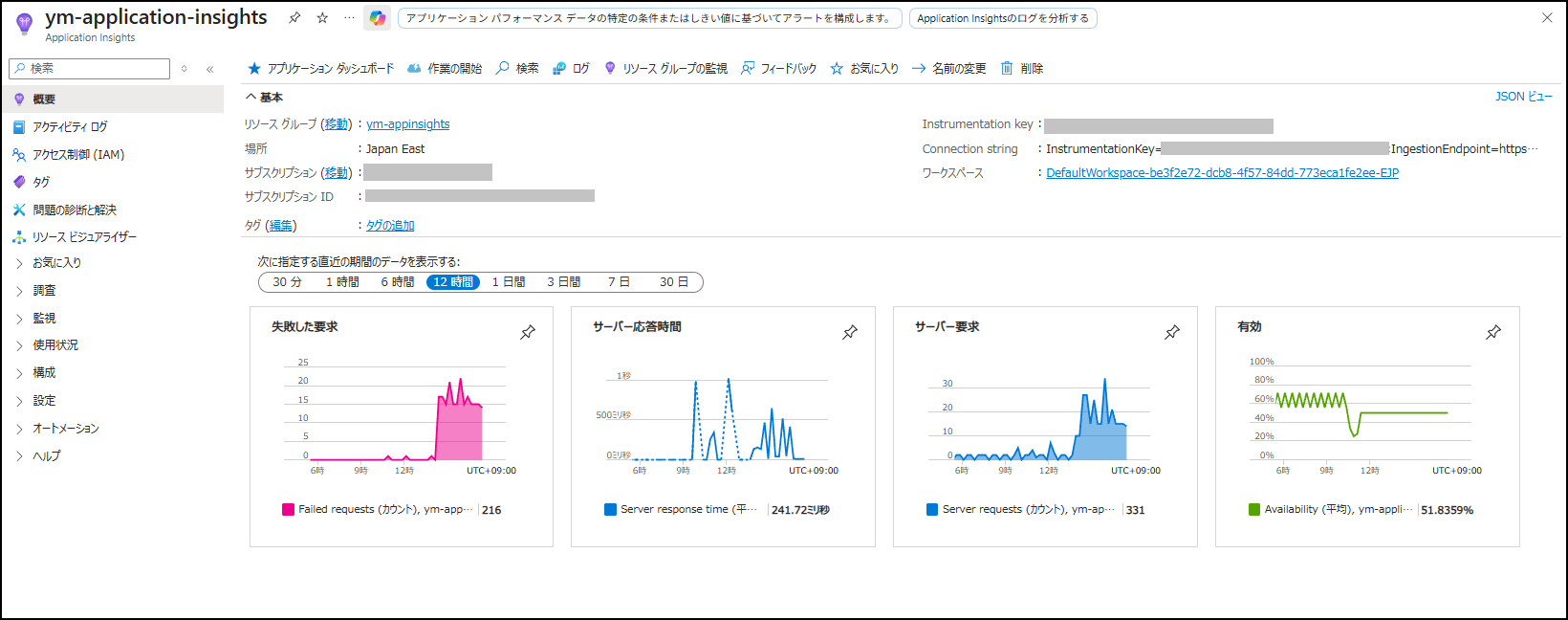Select 1 日間 time range
Viewport: 1568px width, 620px height.
click(x=509, y=282)
